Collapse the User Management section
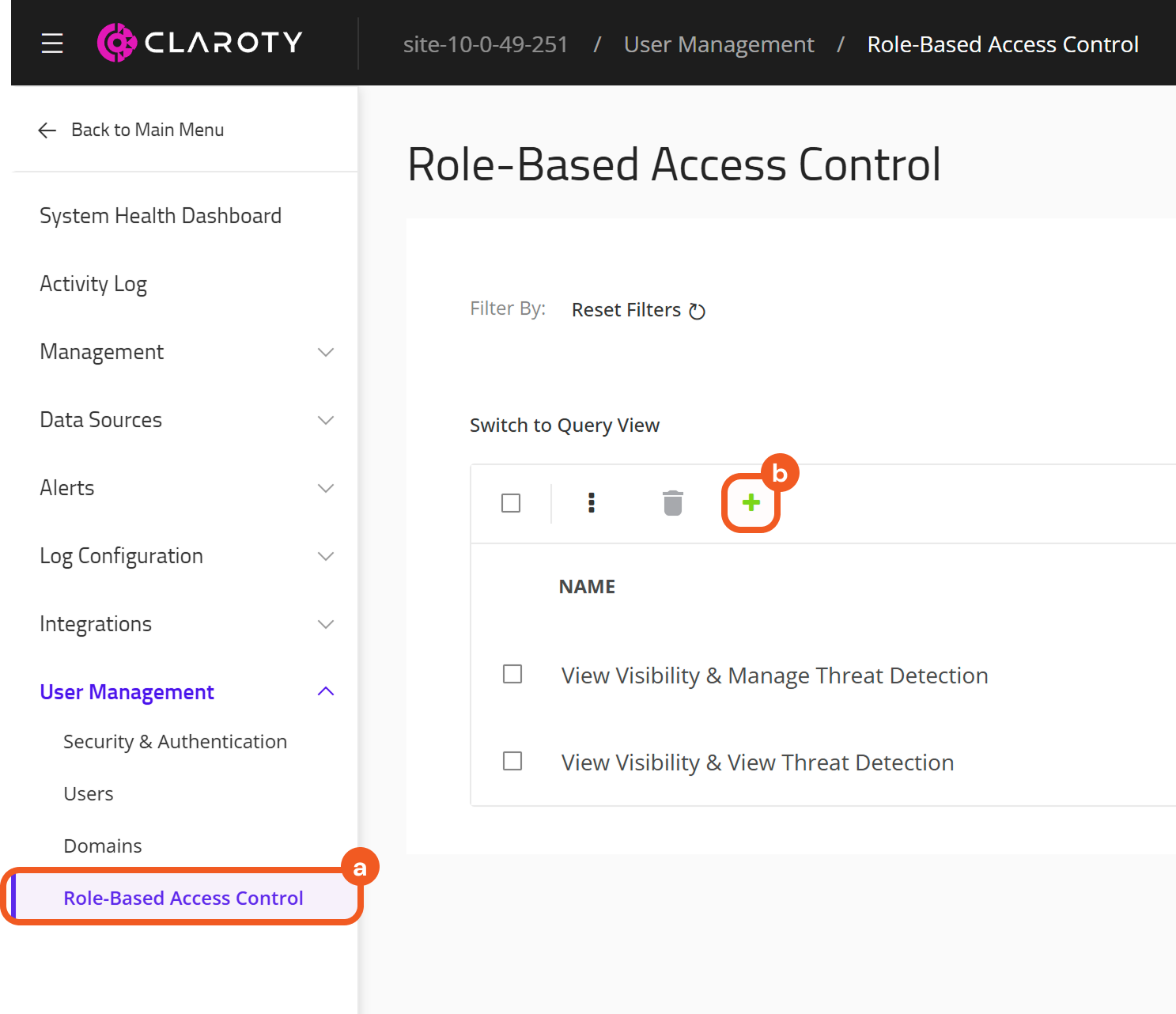 [325, 692]
